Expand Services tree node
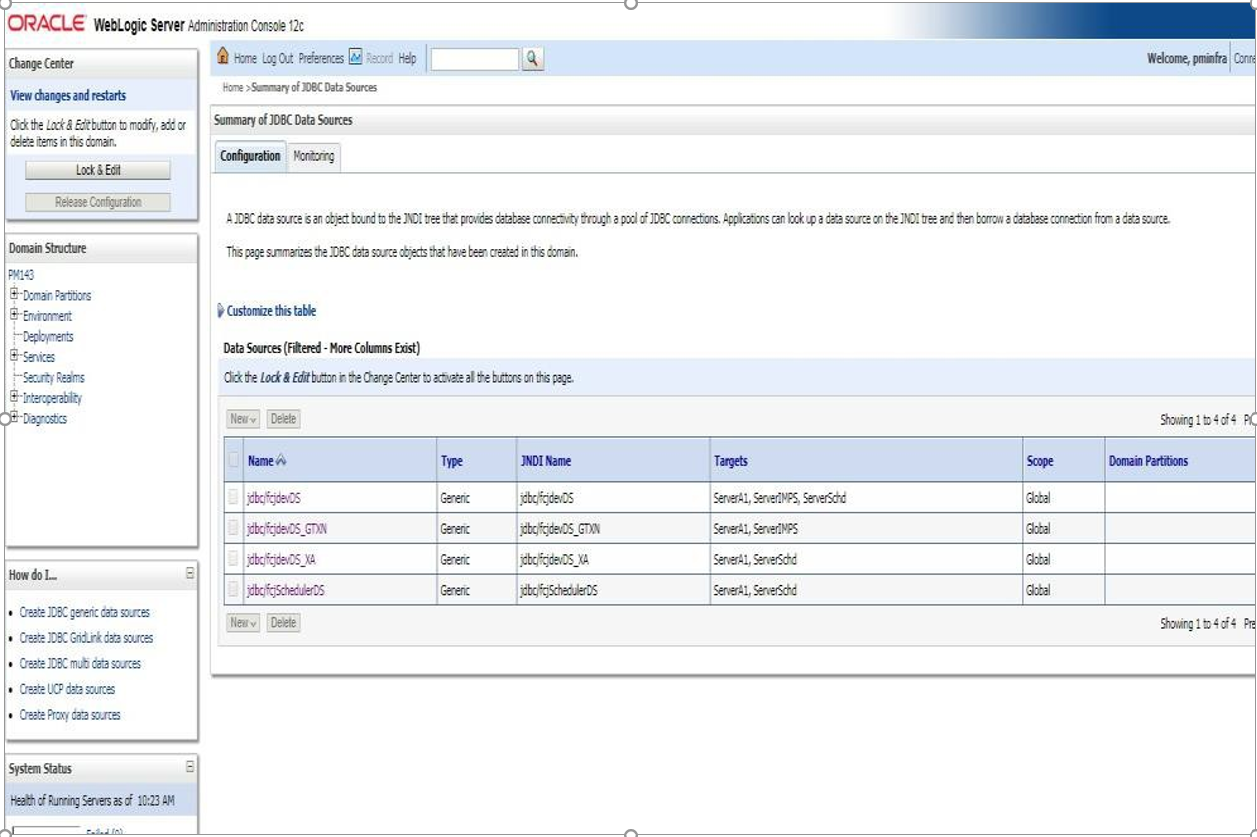The height and width of the screenshot is (837, 1257). 15,356
